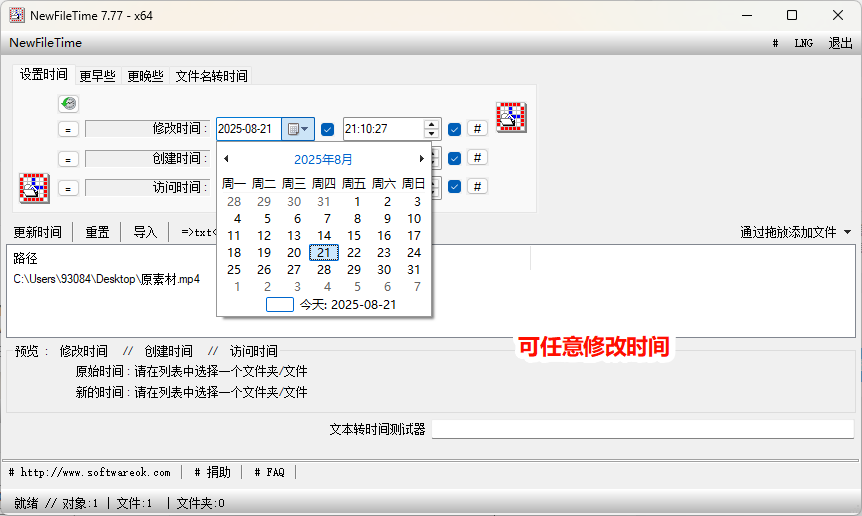Viewport: 862px width, 516px height.
Task: Click the 更新时间 button
Action: point(37,232)
